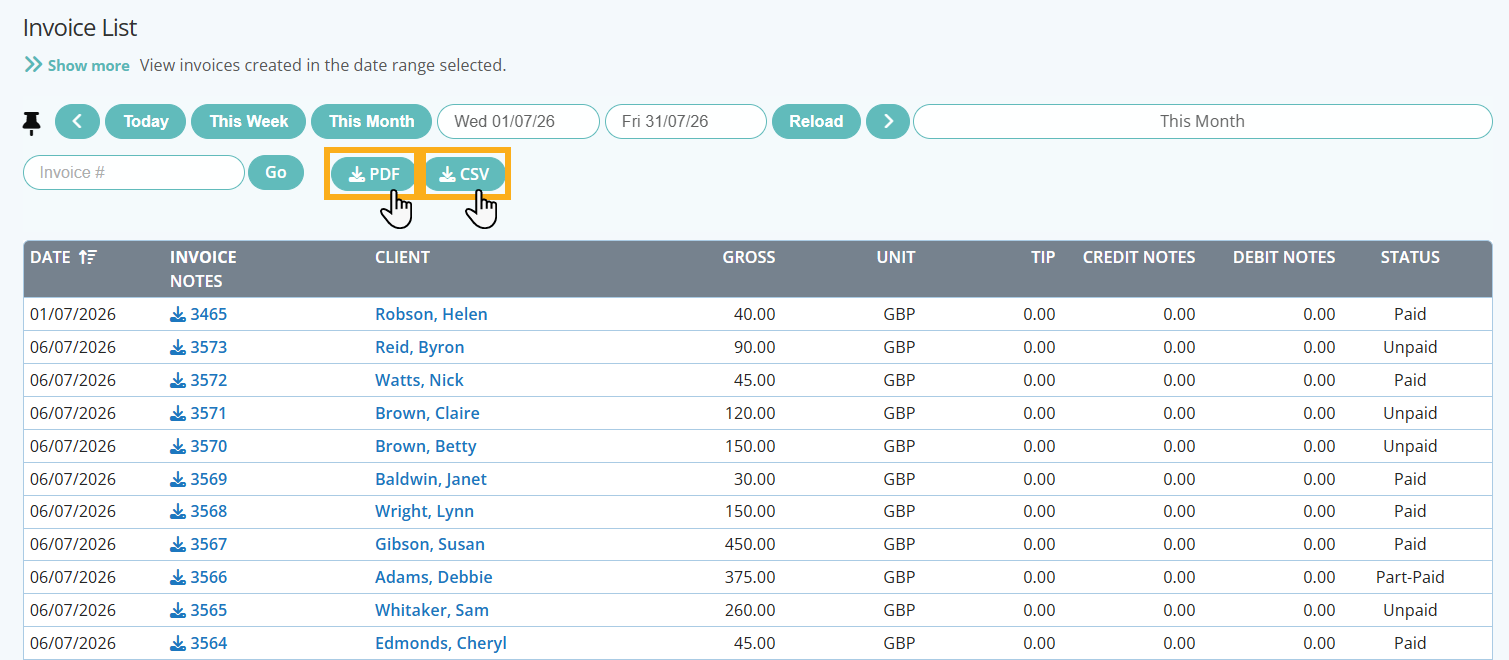Screen dimensions: 1509x660
Task: Click the CLIENT column header
Action: coord(402,257)
